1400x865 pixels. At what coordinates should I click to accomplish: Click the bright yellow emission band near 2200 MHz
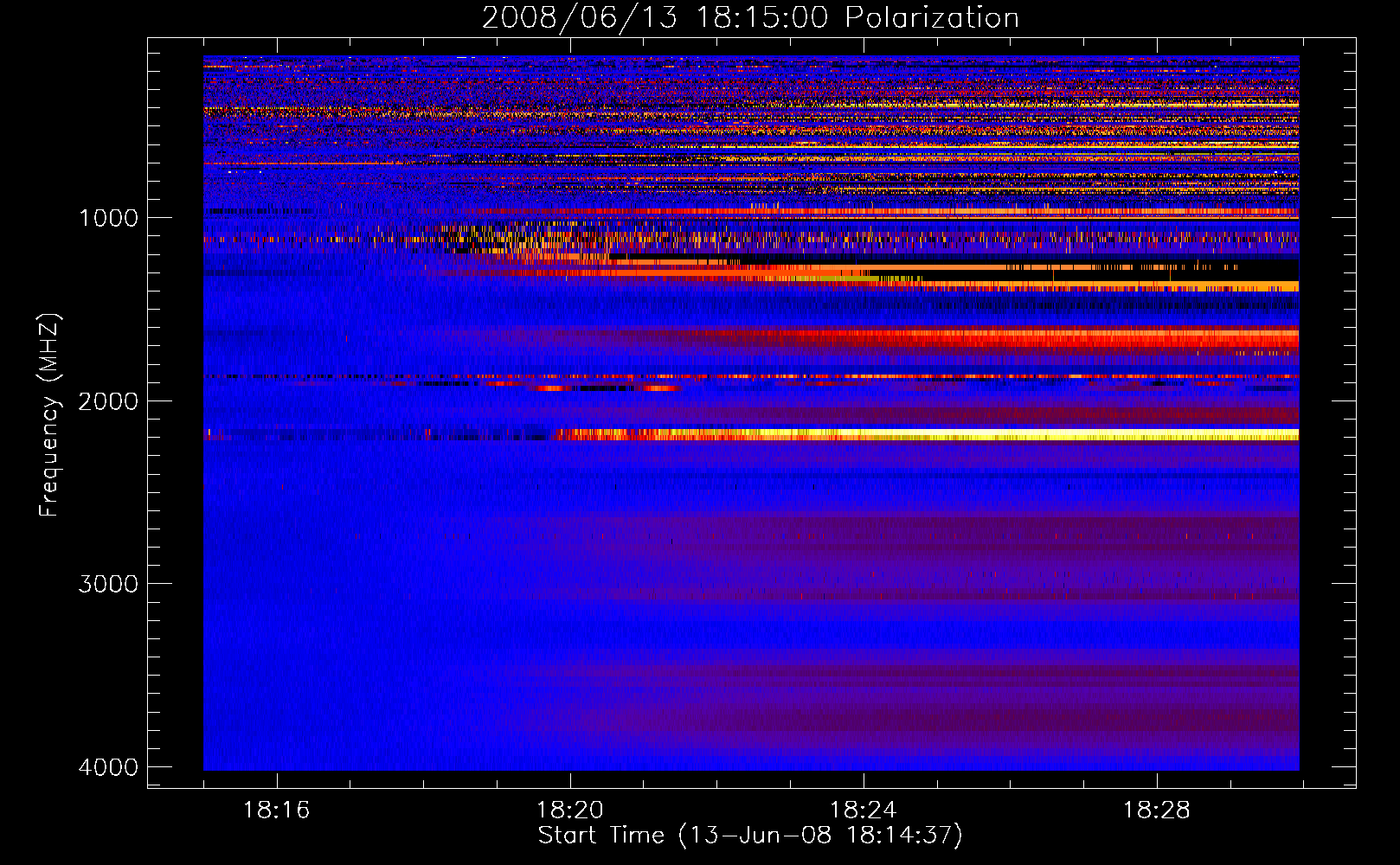point(926,434)
